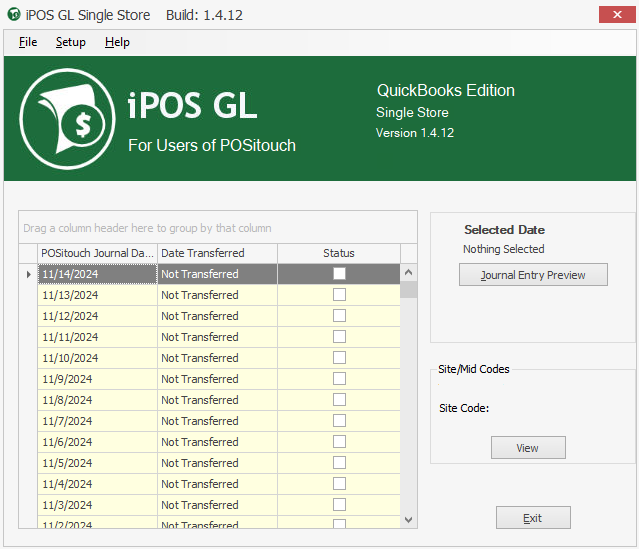This screenshot has height=549, width=639.
Task: Click Not Transferred cell in 11/7/2024 row
Action: [x=218, y=421]
